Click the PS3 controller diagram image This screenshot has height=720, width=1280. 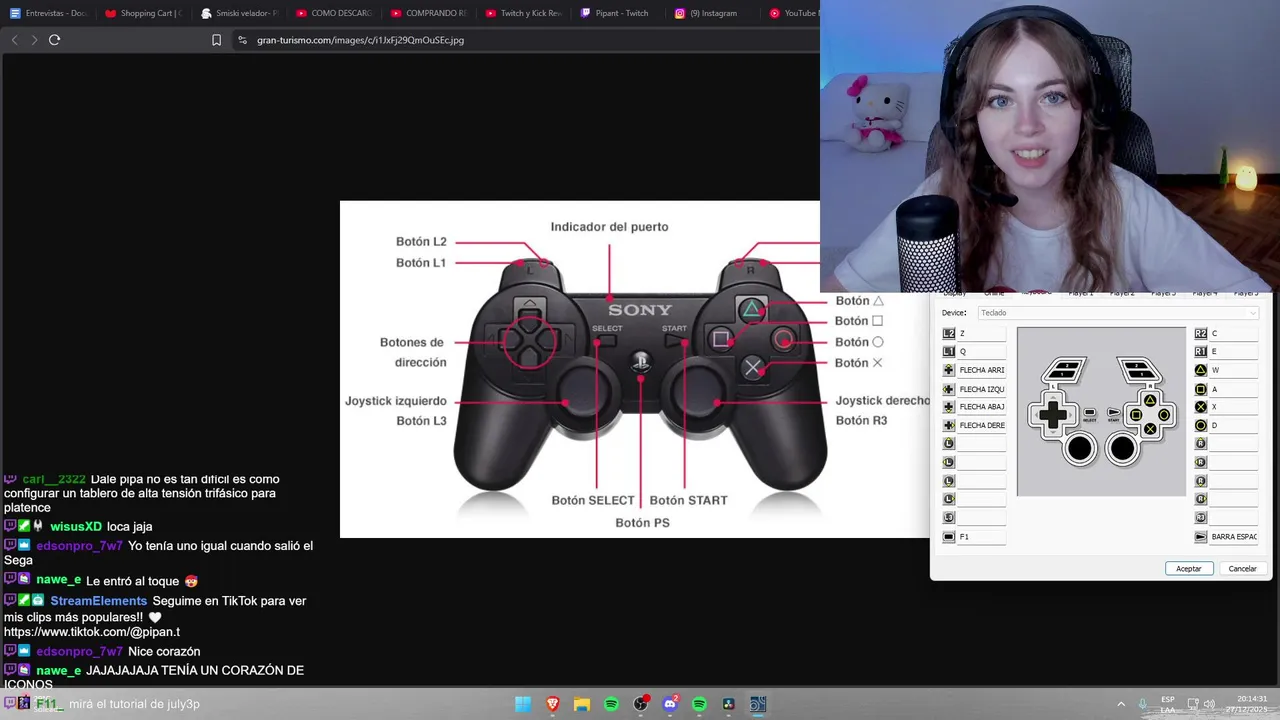click(x=634, y=369)
